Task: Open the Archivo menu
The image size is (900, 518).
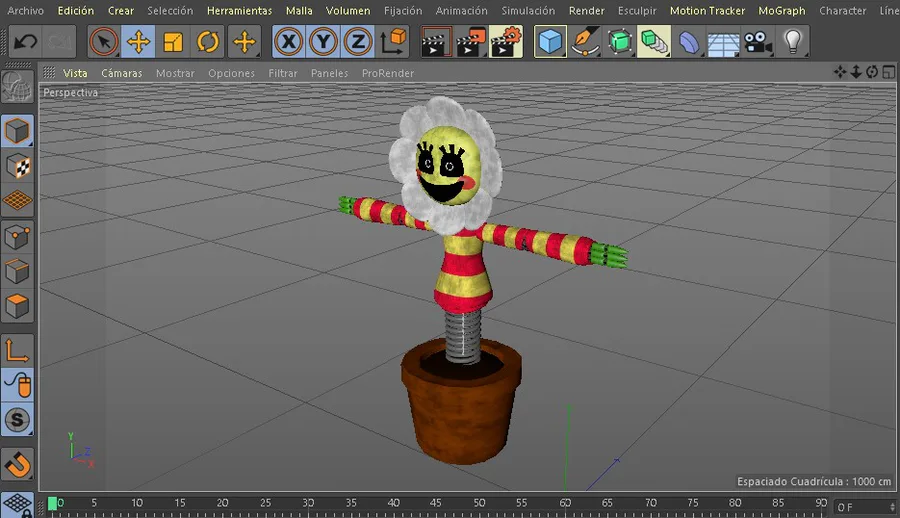Action: pos(25,10)
